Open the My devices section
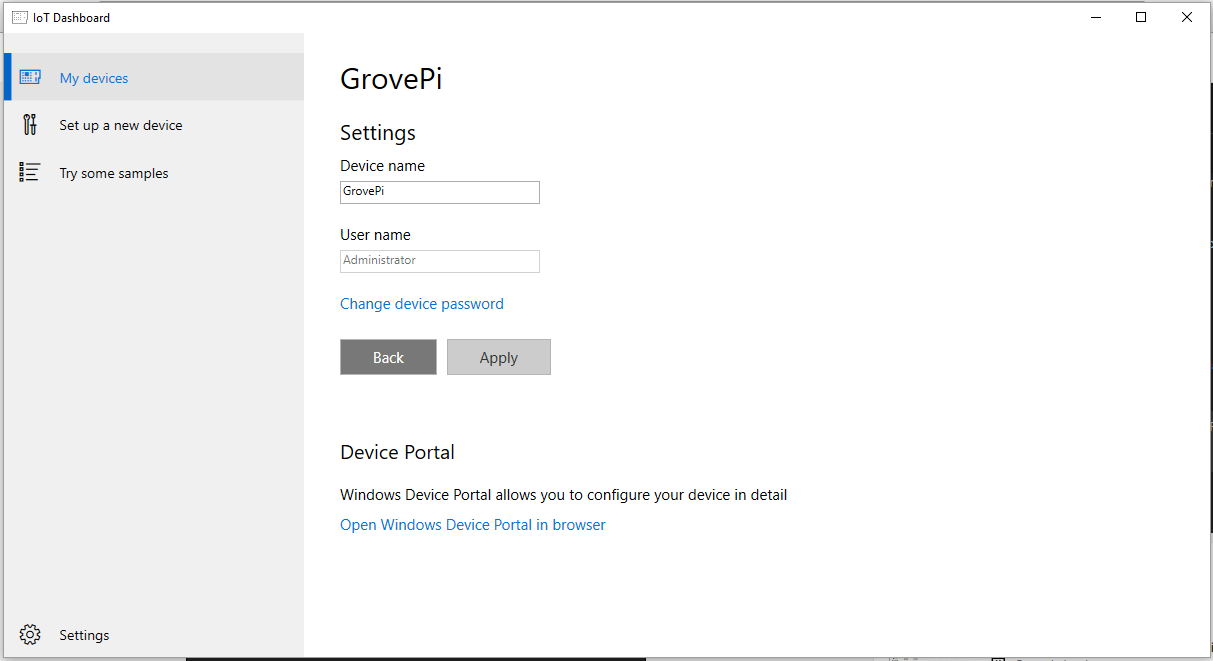This screenshot has height=661, width=1213. coord(94,78)
